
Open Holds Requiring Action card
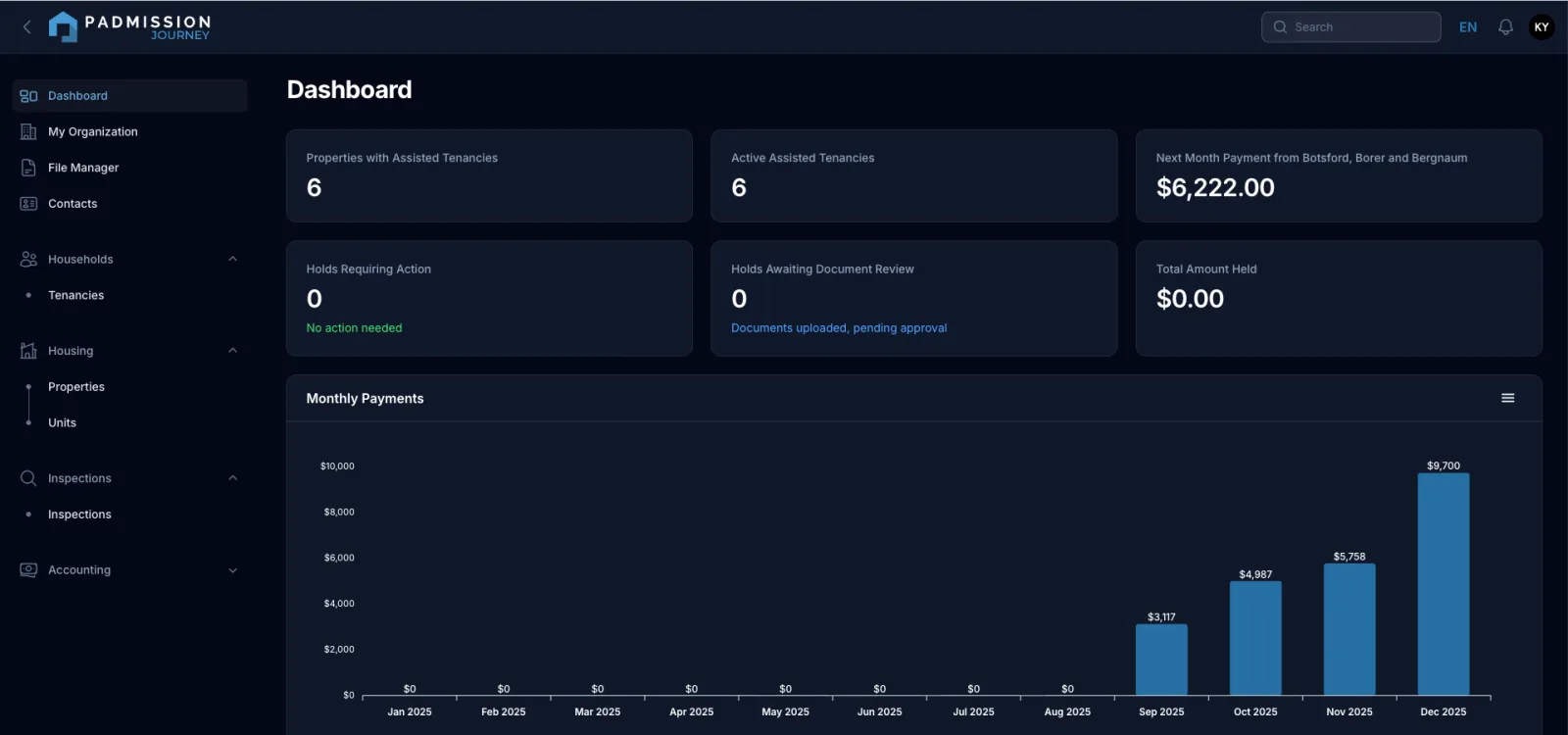click(x=489, y=298)
